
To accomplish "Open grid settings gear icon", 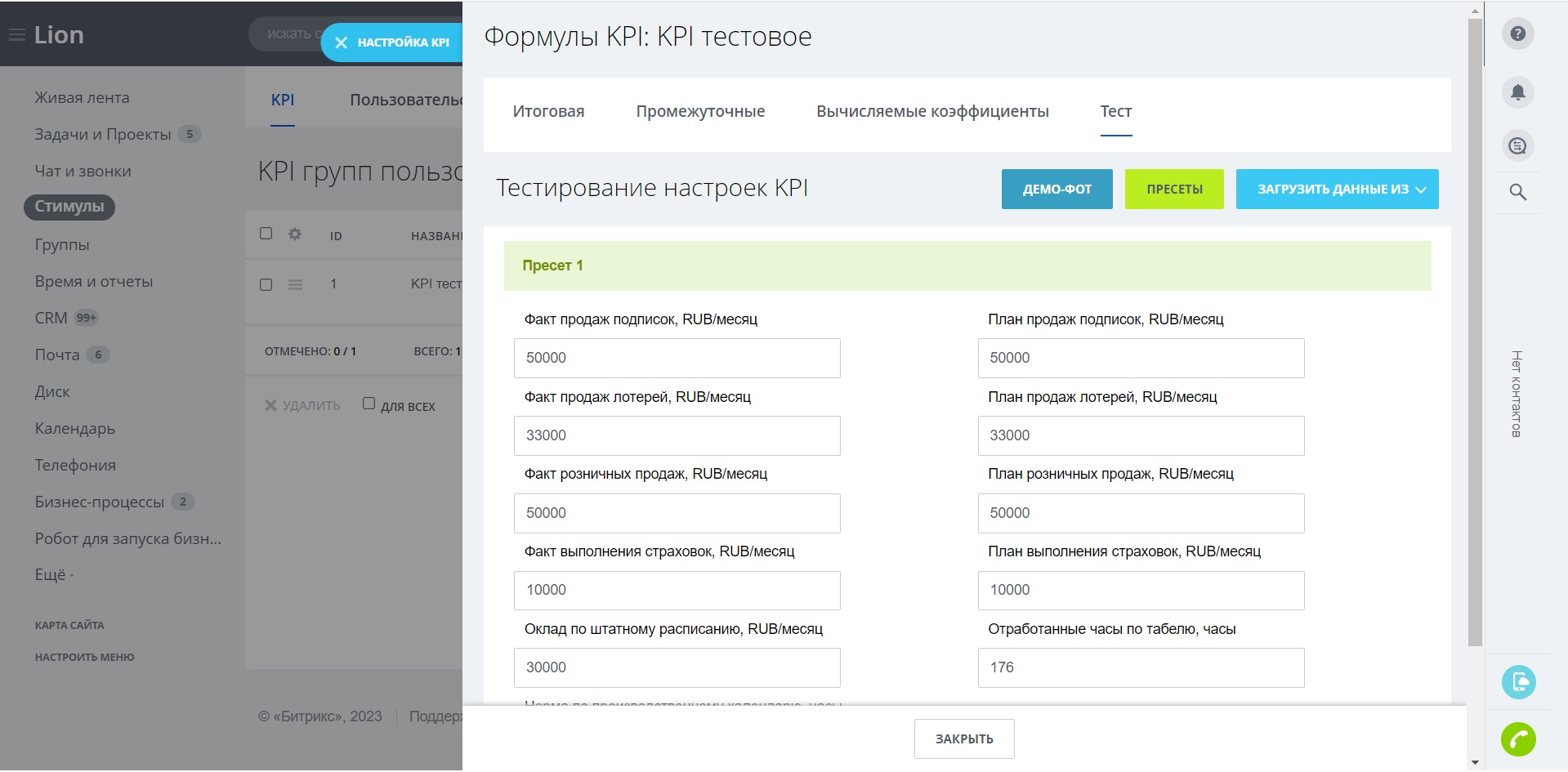I will click(295, 234).
